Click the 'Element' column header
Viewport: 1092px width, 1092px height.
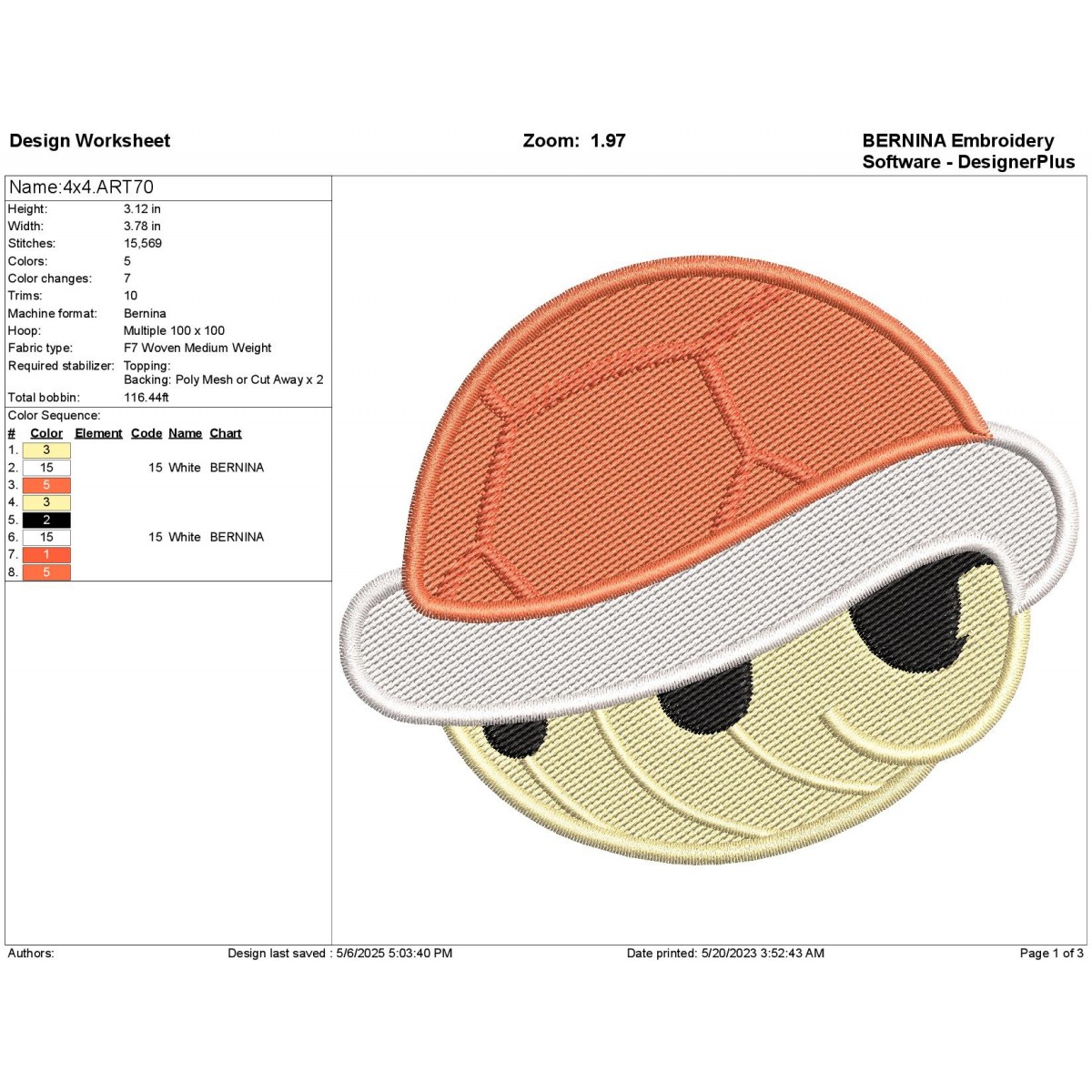[x=98, y=434]
